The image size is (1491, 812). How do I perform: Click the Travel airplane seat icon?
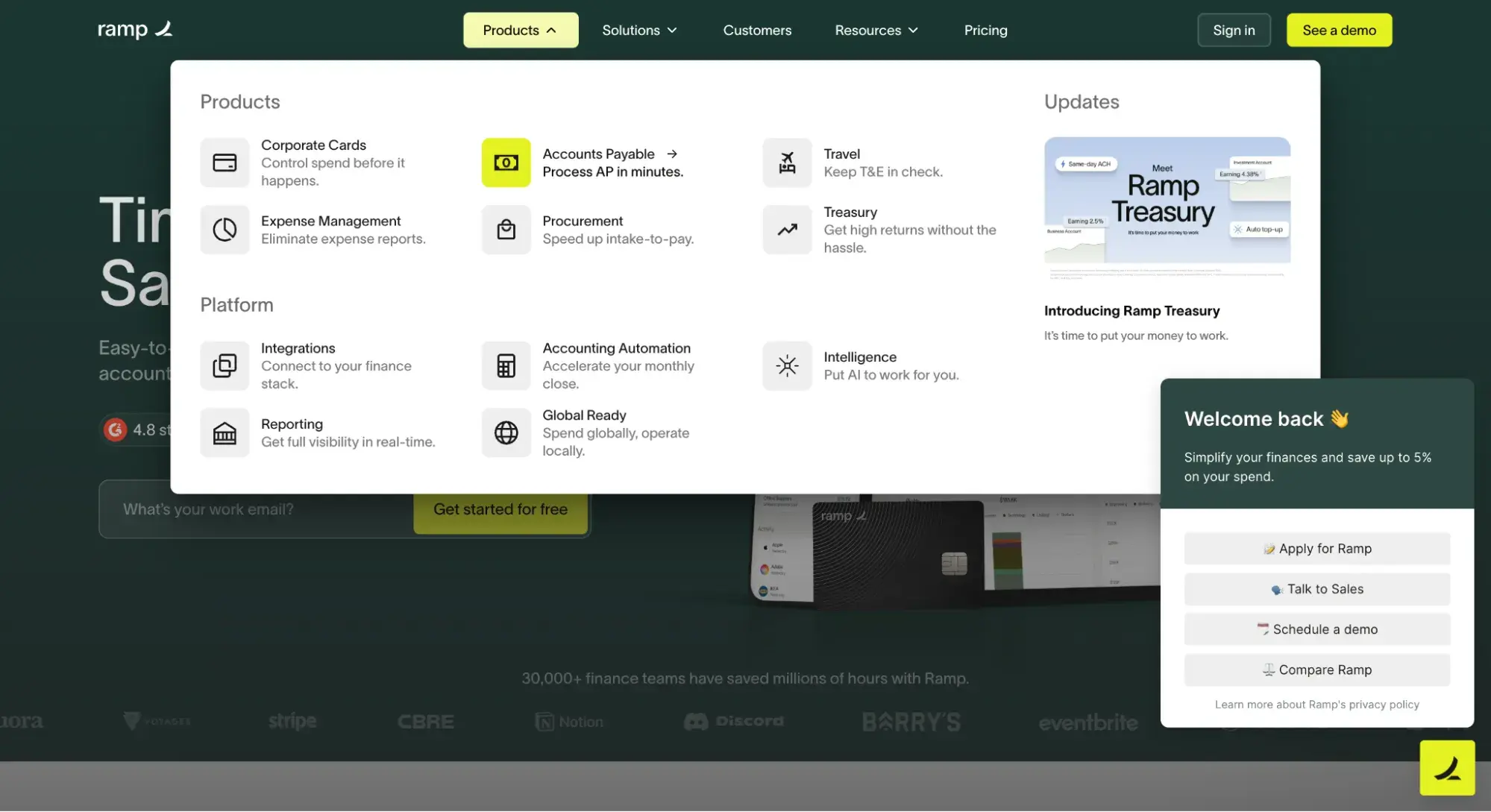click(x=787, y=163)
